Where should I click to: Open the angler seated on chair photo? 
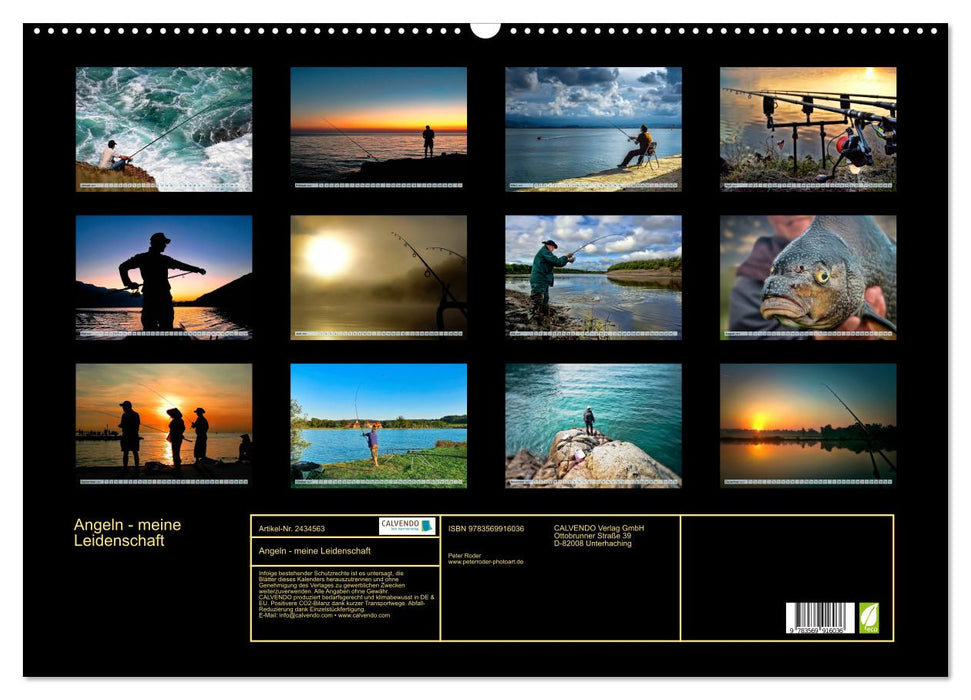pos(593,129)
